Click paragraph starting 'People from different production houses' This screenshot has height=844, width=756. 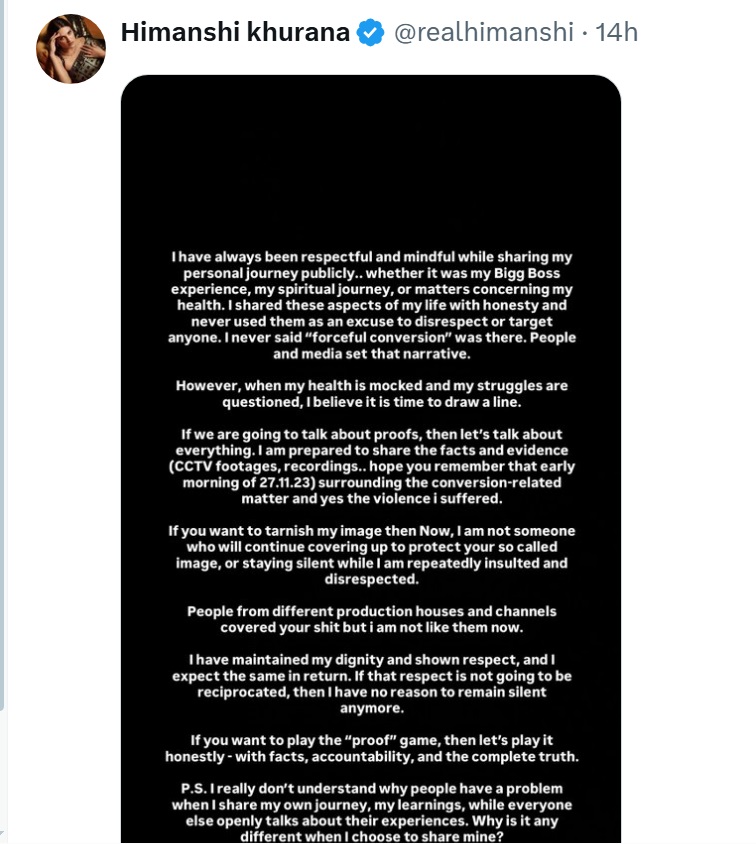click(372, 620)
